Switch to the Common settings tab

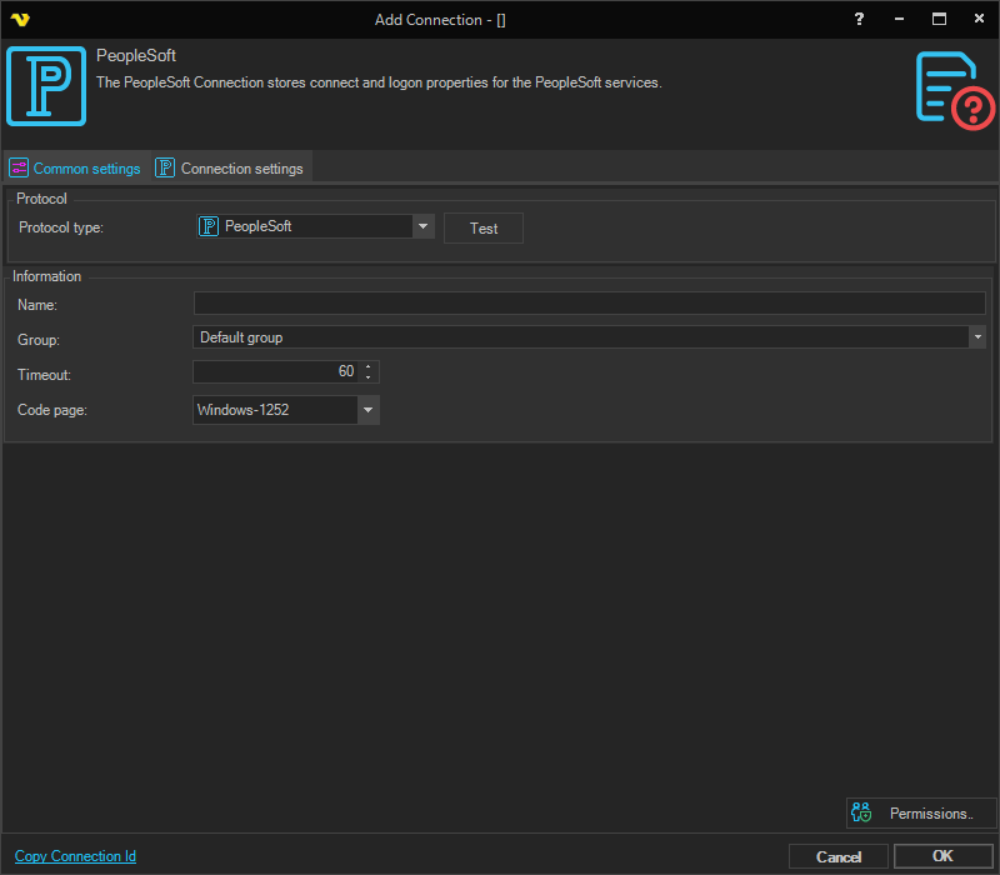click(76, 168)
